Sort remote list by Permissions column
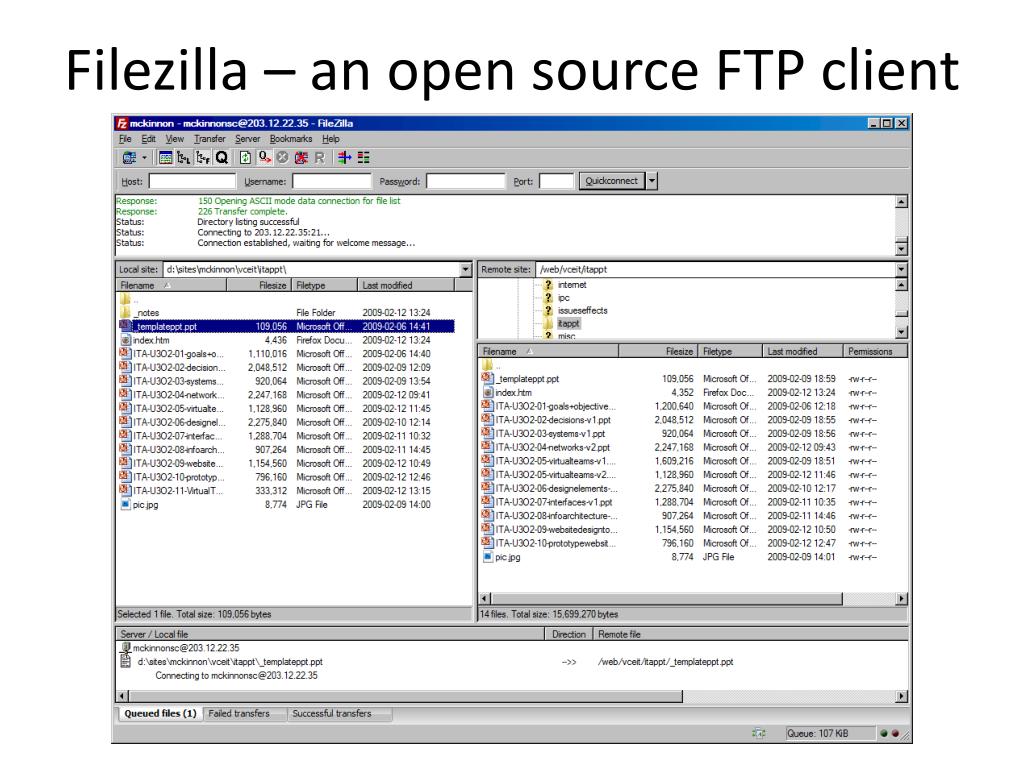Viewport: 1024px width, 768px height. (875, 351)
